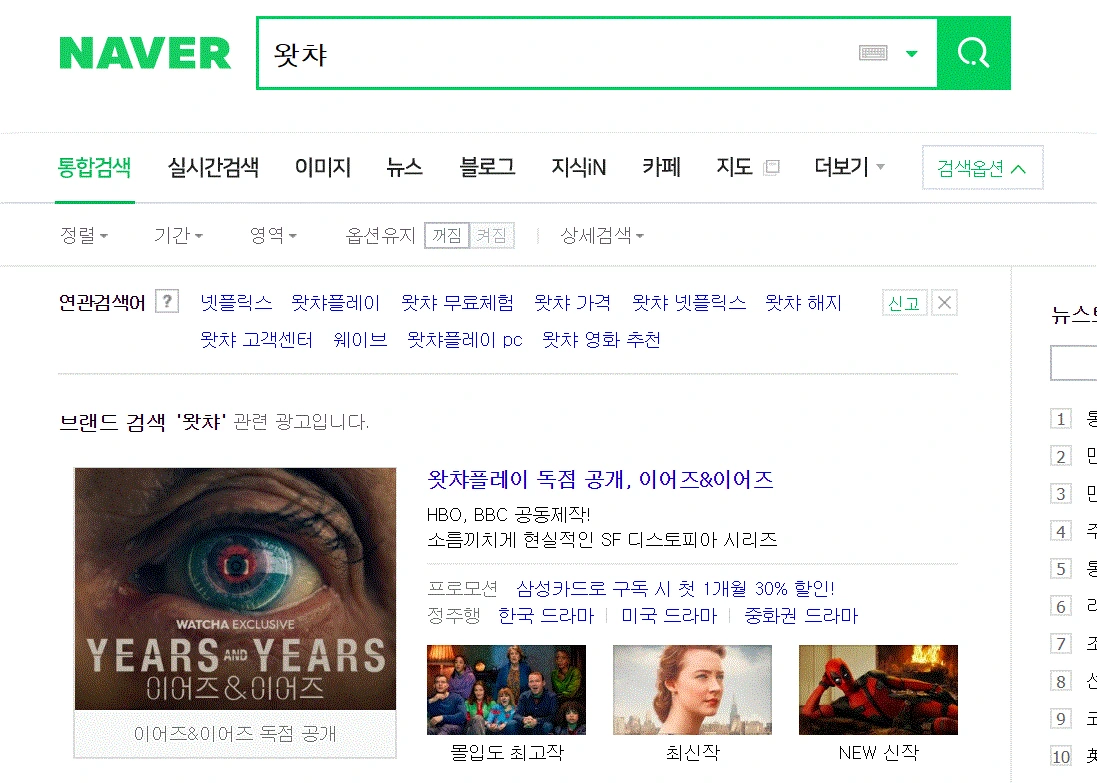
Task: Open the 기간 period dropdown
Action: (178, 235)
